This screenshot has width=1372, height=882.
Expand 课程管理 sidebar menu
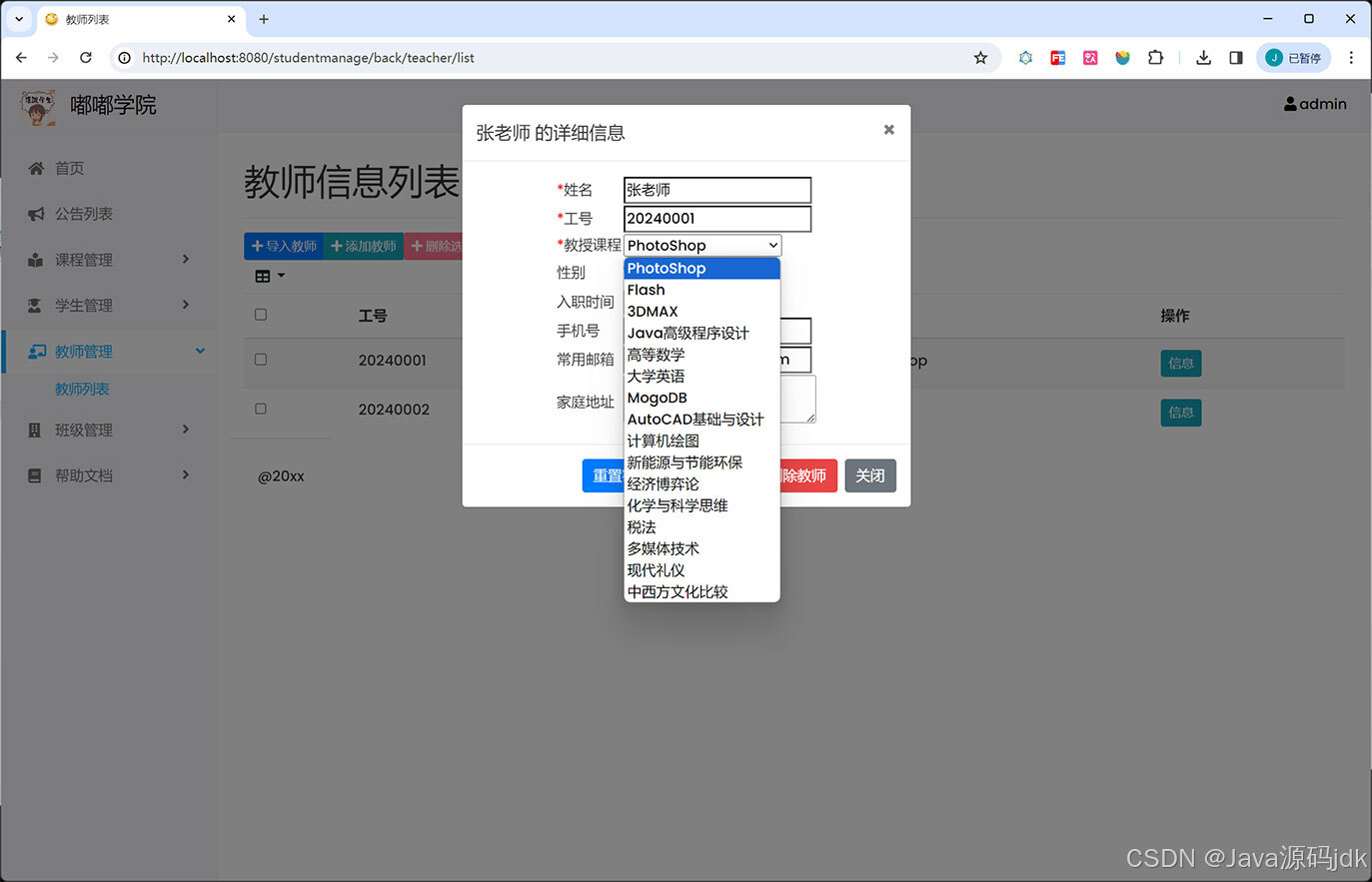coord(108,260)
